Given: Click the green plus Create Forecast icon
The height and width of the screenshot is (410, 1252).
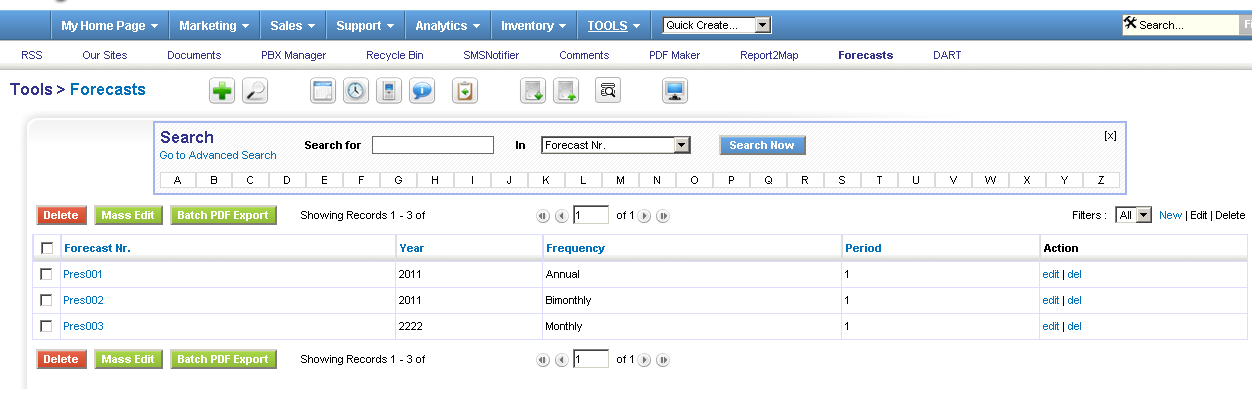Looking at the screenshot, I should [x=222, y=91].
